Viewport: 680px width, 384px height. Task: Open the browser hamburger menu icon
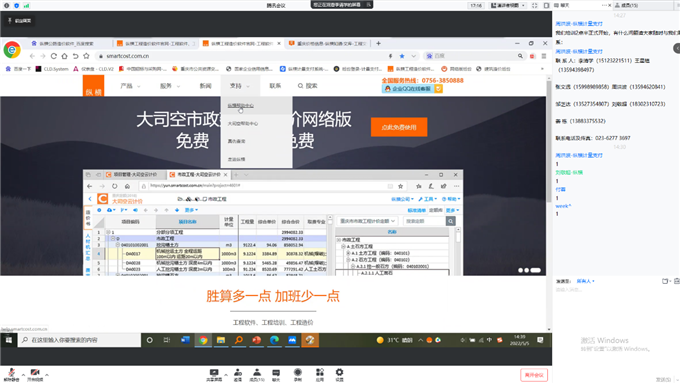543,56
